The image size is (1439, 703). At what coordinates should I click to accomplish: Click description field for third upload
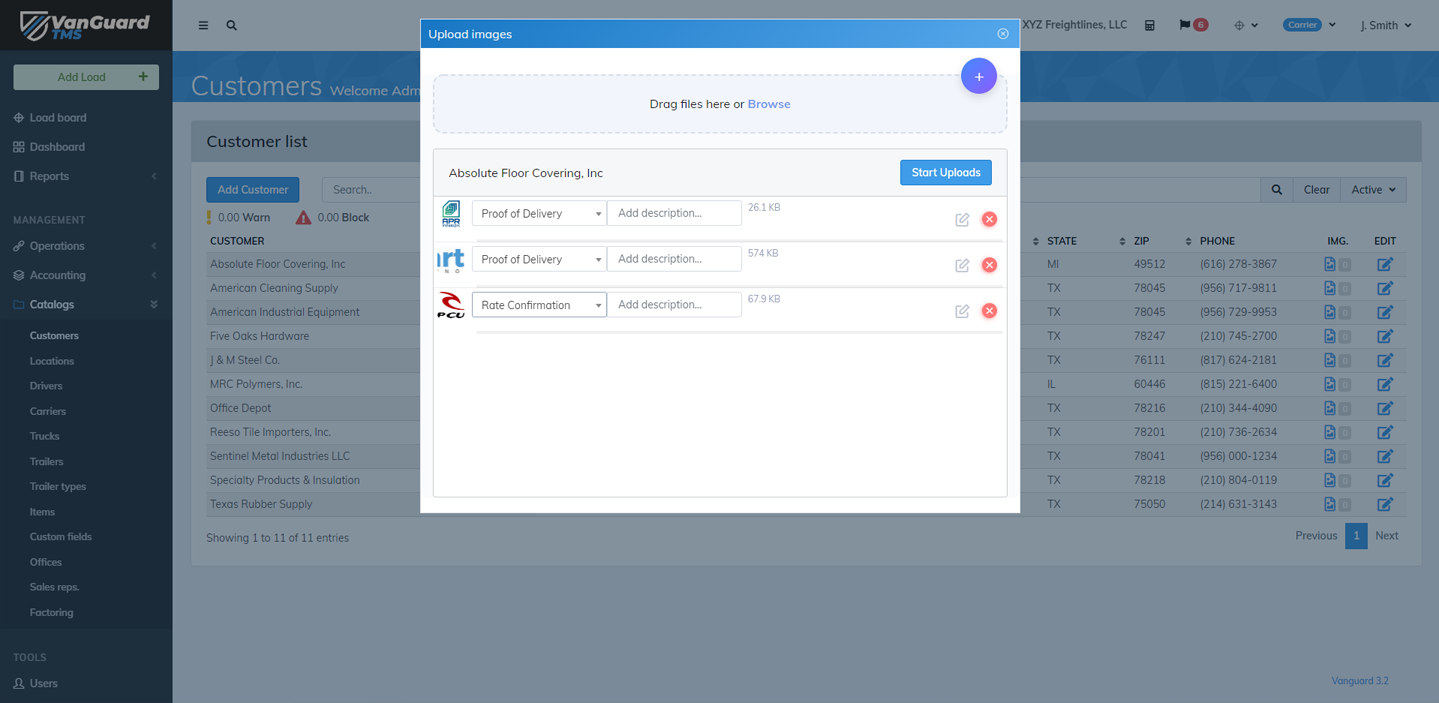(674, 305)
